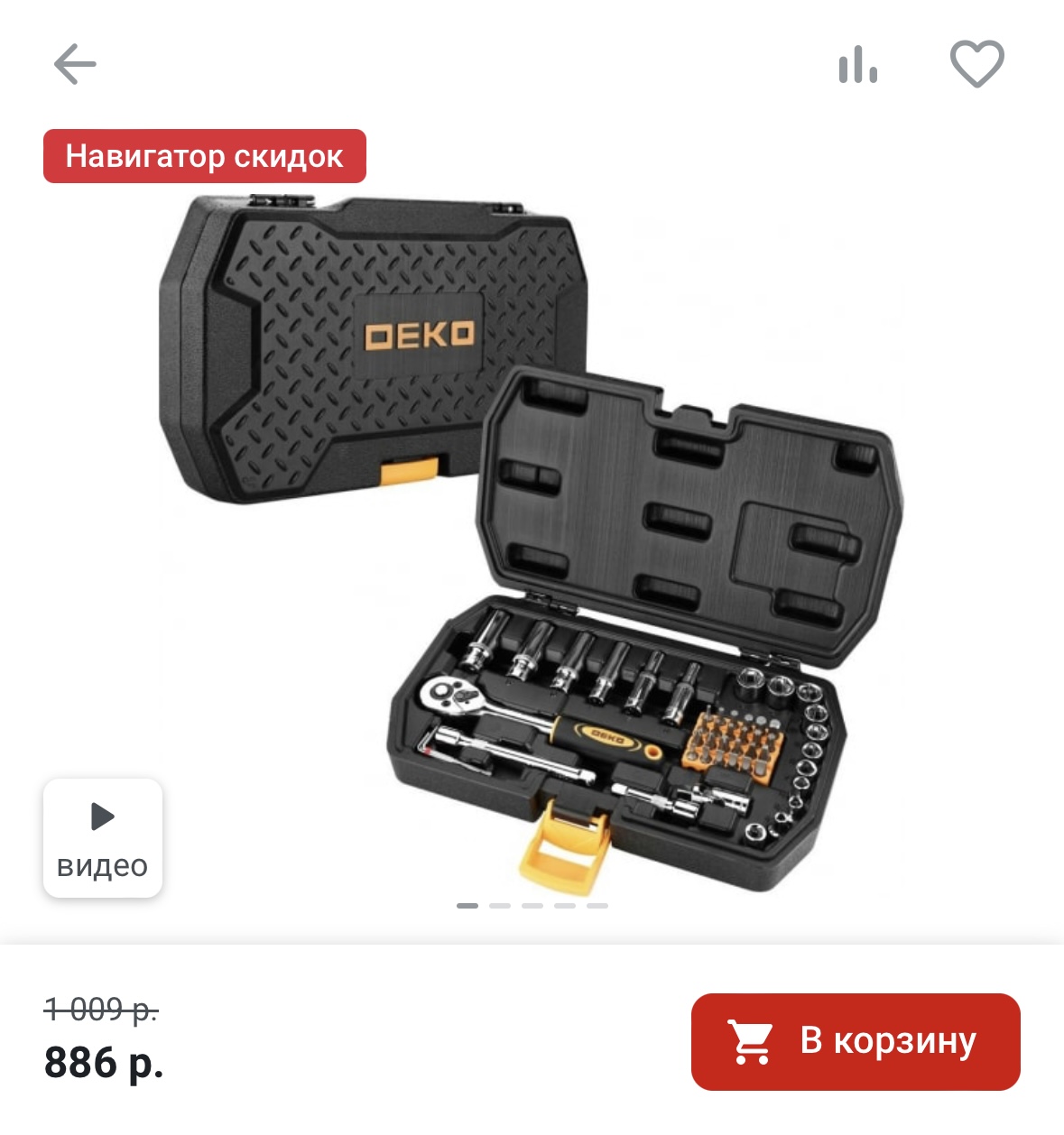
Task: Open the Навигатор скидок badge
Action: [x=205, y=156]
